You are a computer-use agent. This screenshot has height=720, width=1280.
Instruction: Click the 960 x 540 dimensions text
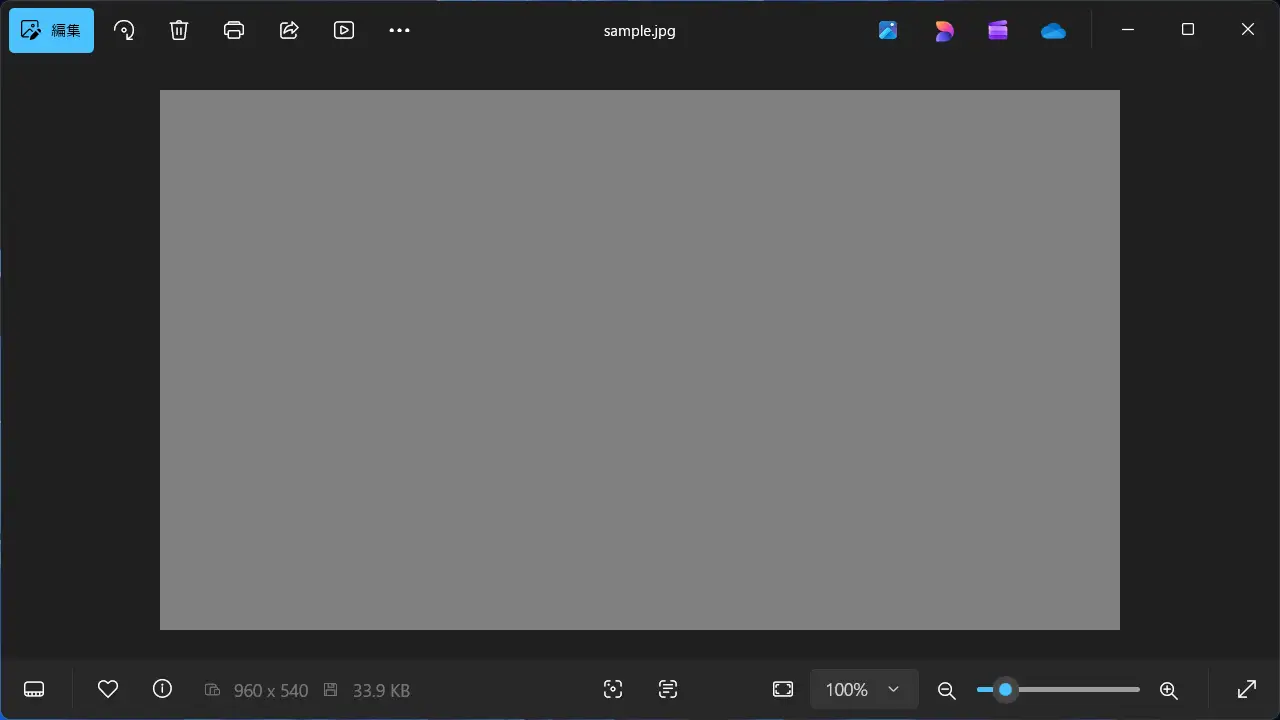point(270,690)
